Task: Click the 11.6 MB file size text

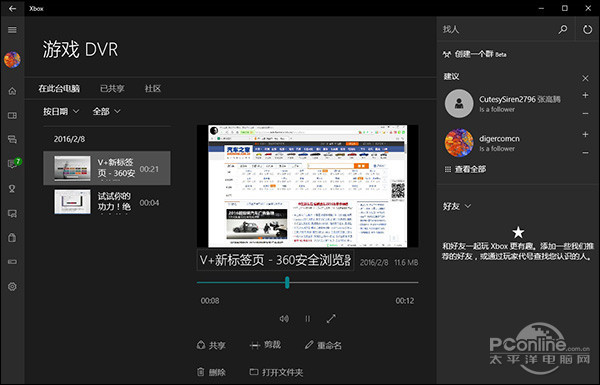Action: tap(406, 263)
